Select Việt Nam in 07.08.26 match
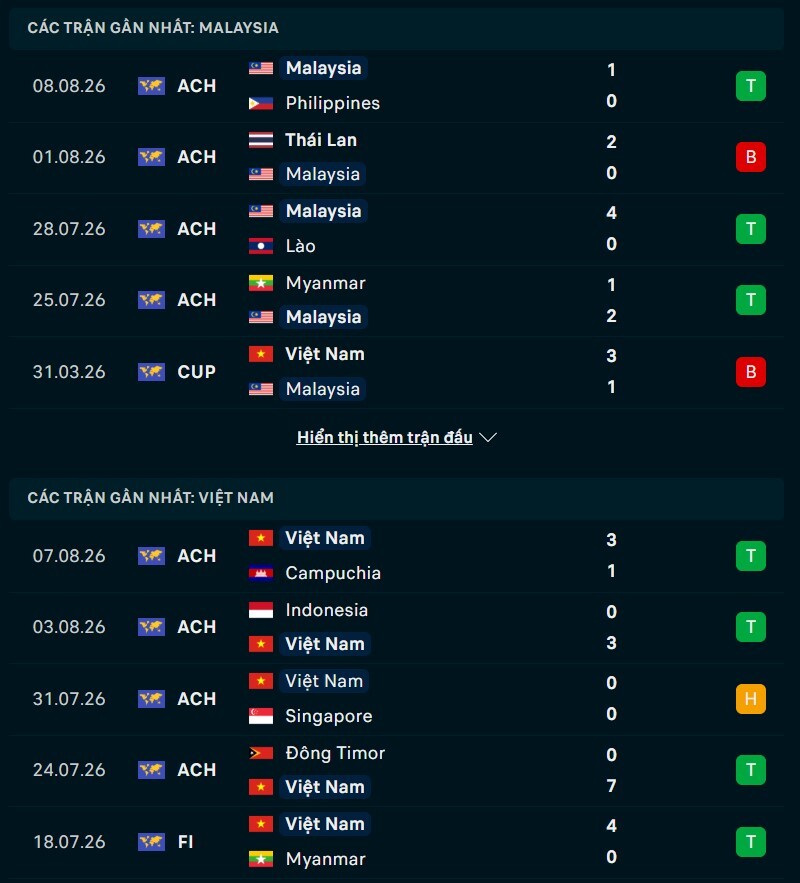The height and width of the screenshot is (883, 800). [x=325, y=538]
